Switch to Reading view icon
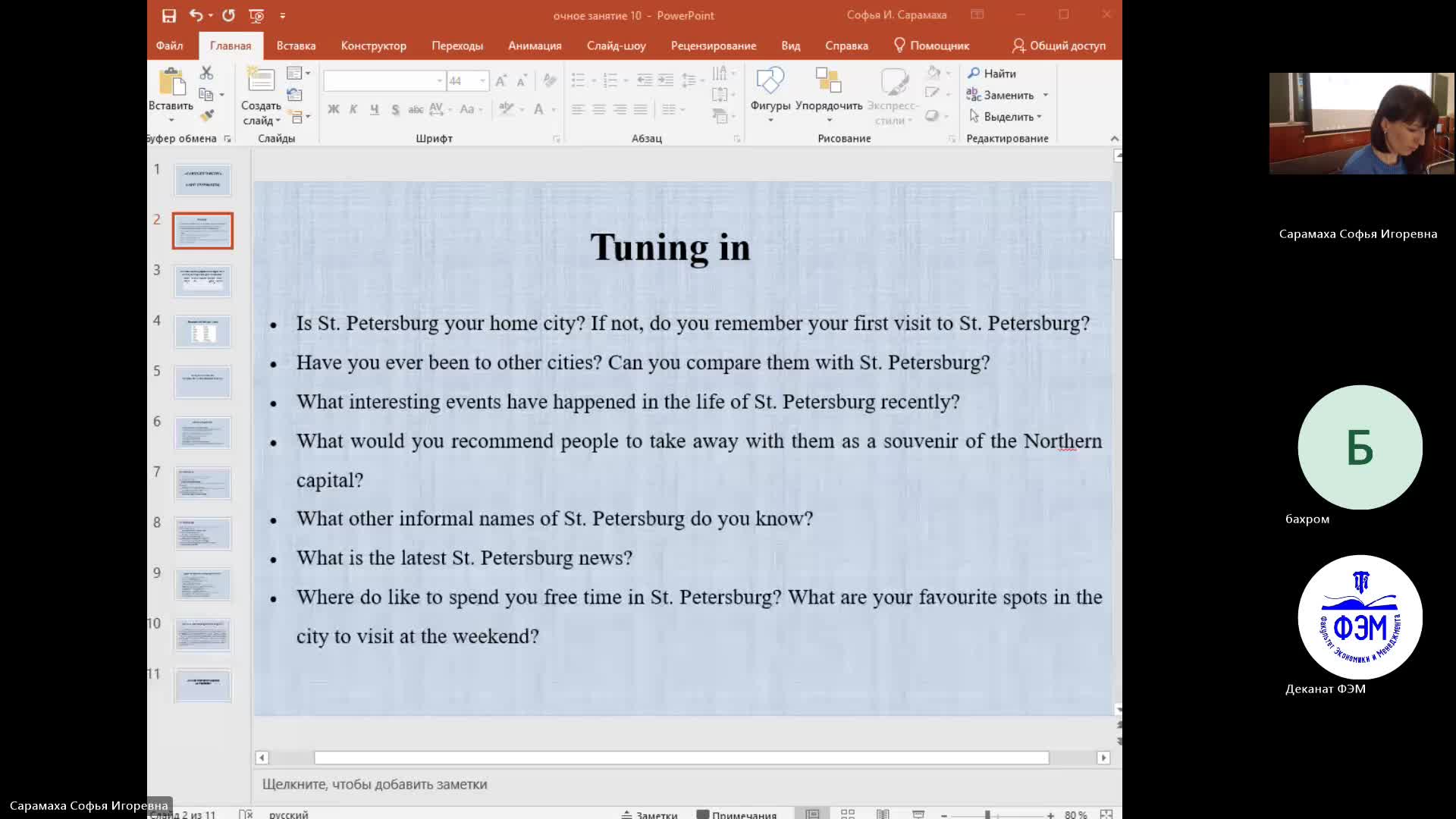The width and height of the screenshot is (1456, 819). point(883,814)
